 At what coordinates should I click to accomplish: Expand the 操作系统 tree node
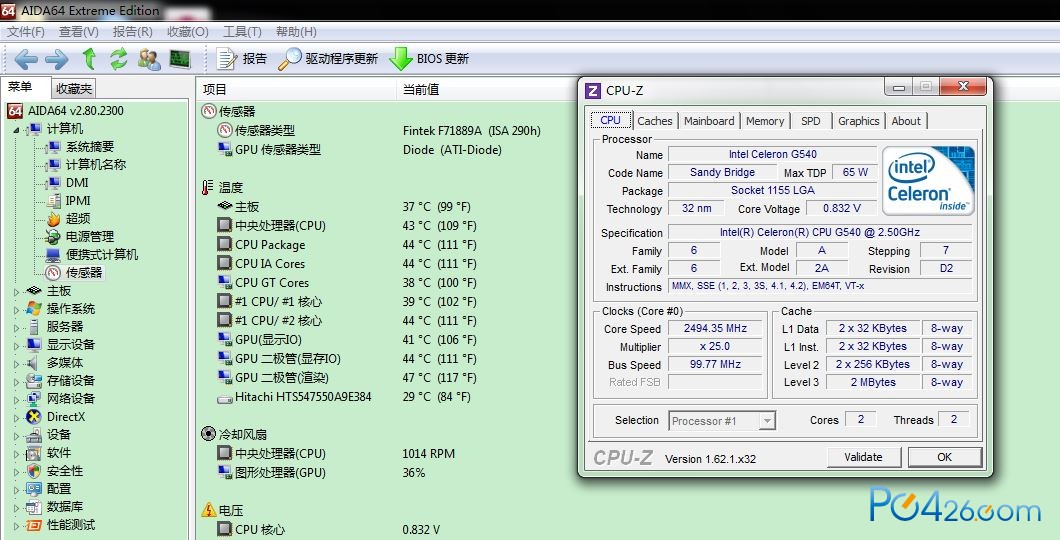pyautogui.click(x=16, y=310)
